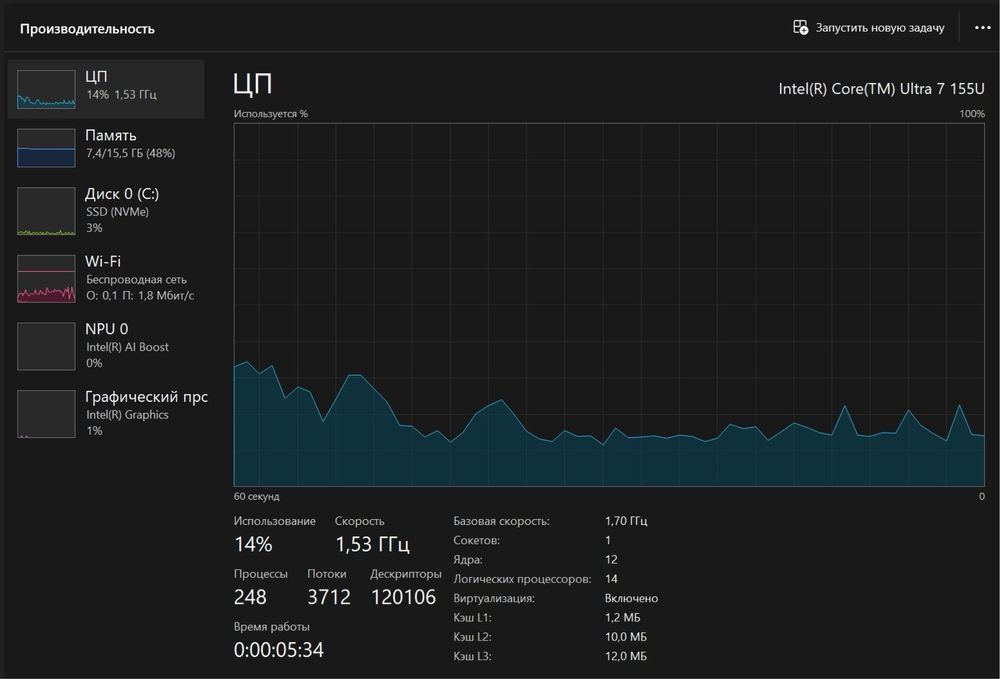Click the '0:00:05:34' uptime value
Viewport: 1000px width, 679px height.
coord(279,650)
